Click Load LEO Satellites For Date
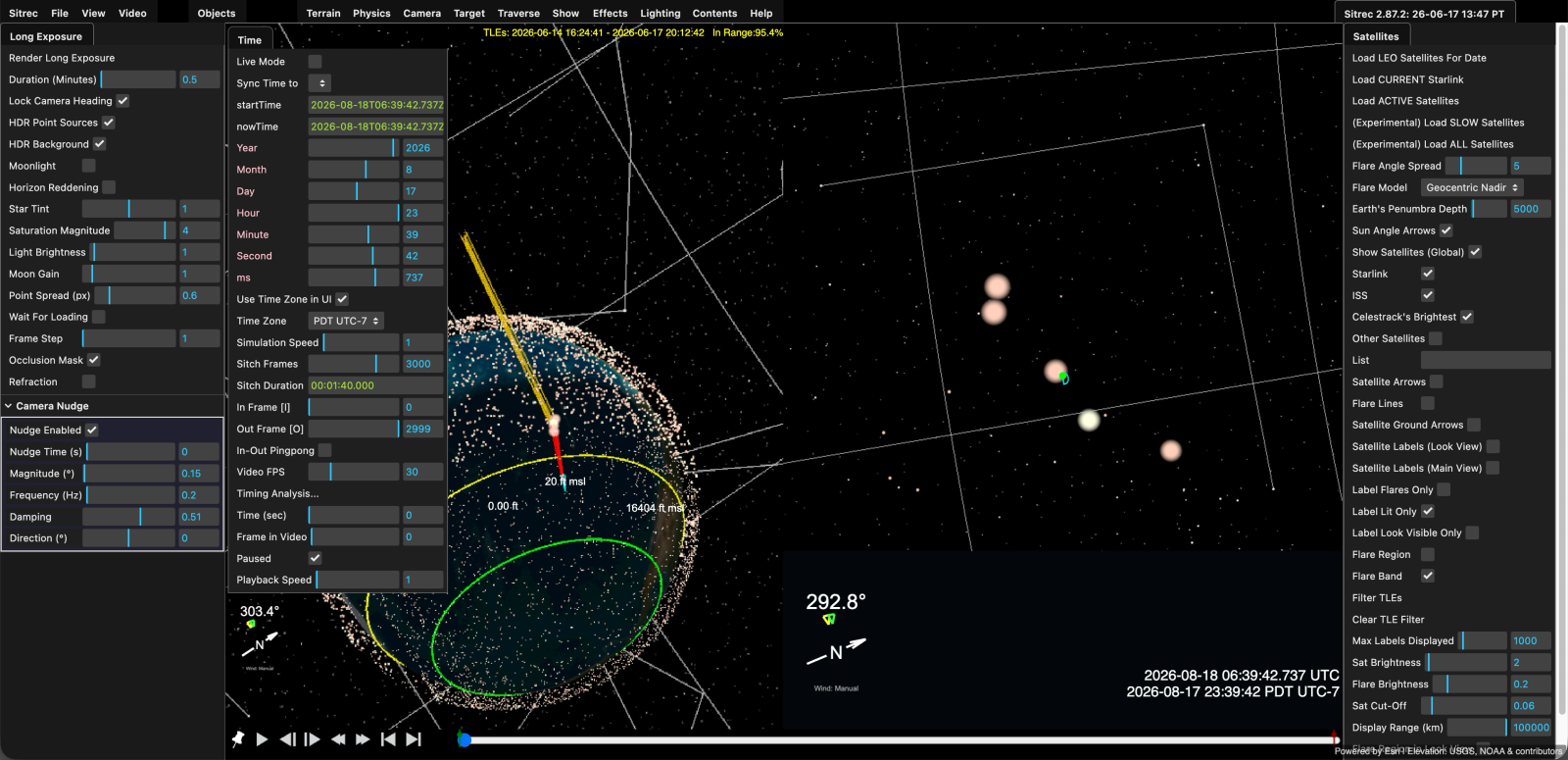This screenshot has height=760, width=1568. (1419, 58)
